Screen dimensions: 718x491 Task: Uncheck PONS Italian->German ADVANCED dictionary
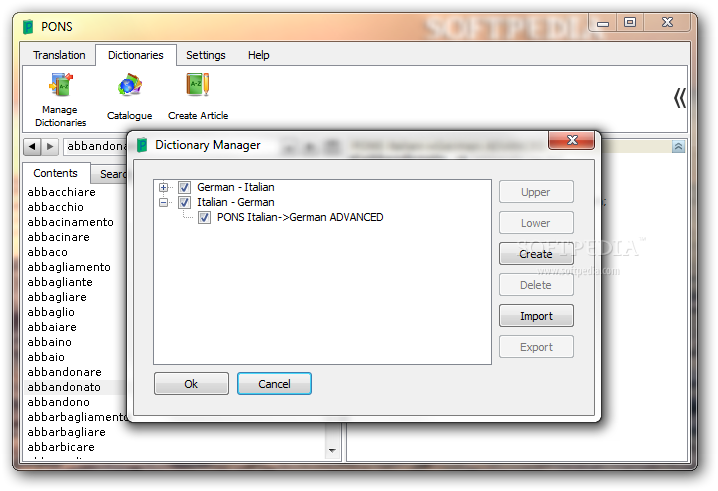click(x=204, y=218)
